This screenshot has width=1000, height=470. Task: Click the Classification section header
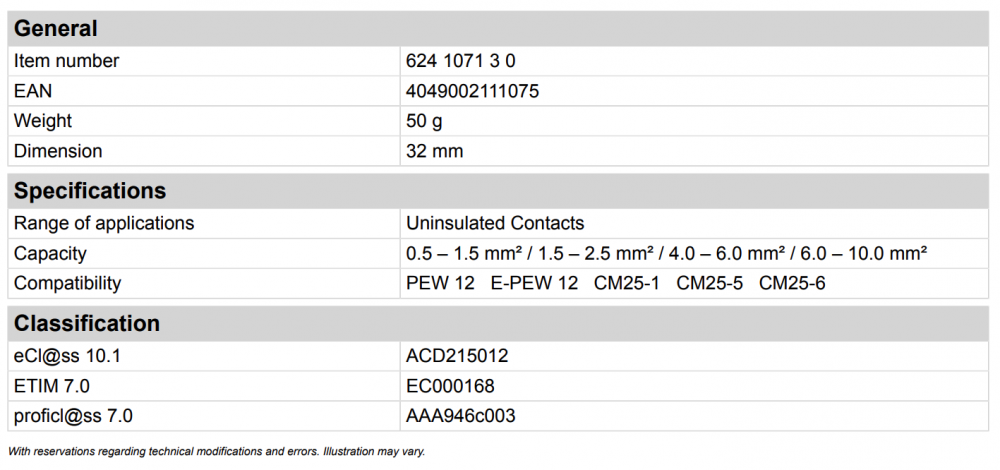tap(87, 324)
